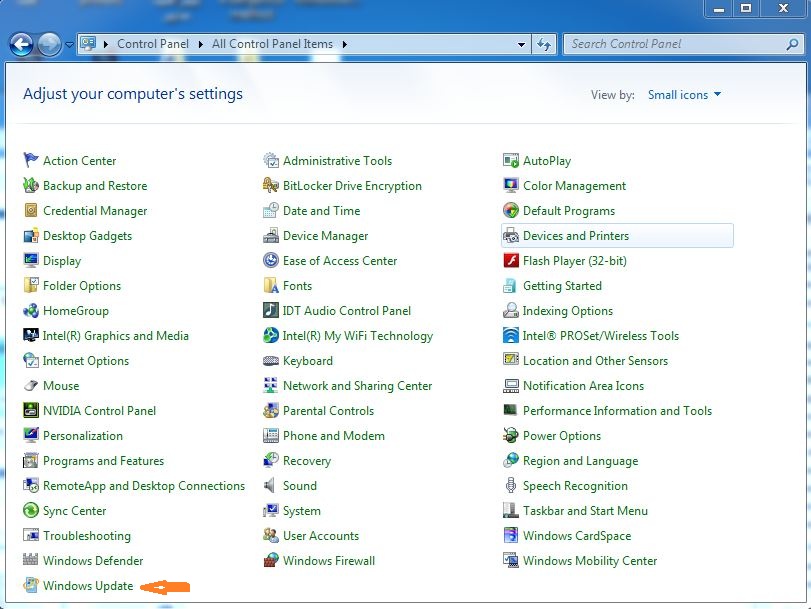811x609 pixels.
Task: Click the NVIDIA Control Panel icon
Action: pos(31,410)
